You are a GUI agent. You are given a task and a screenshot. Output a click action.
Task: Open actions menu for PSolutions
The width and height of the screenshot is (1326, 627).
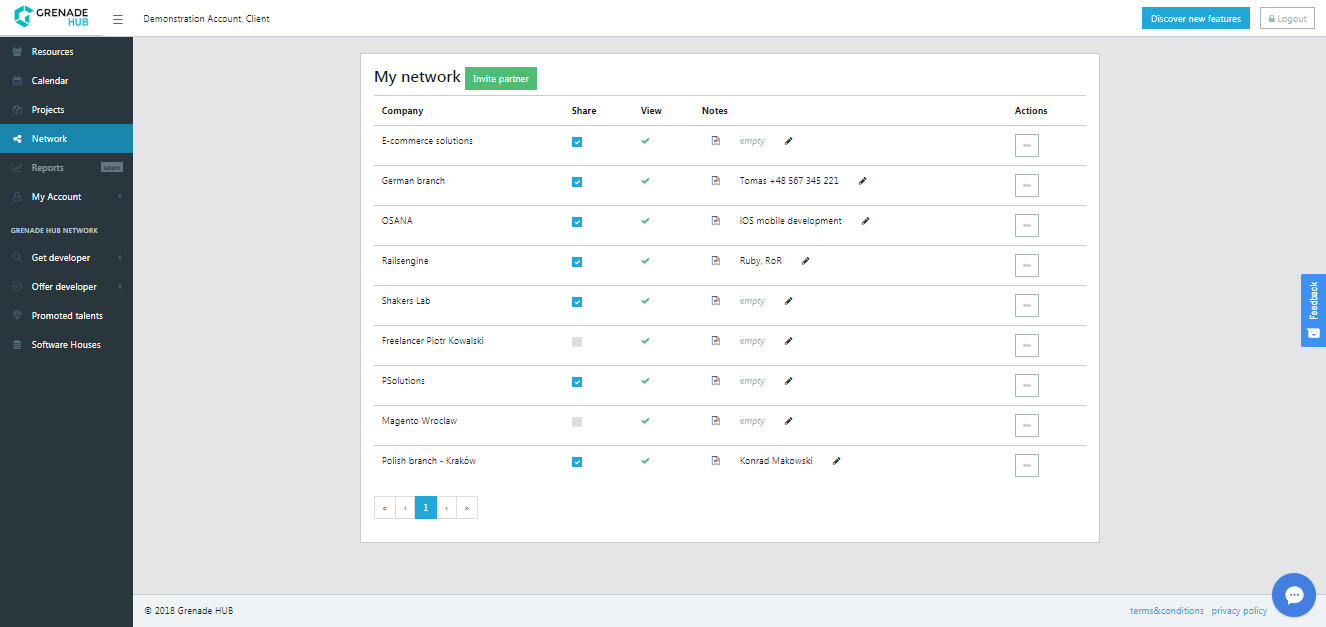[1027, 386]
